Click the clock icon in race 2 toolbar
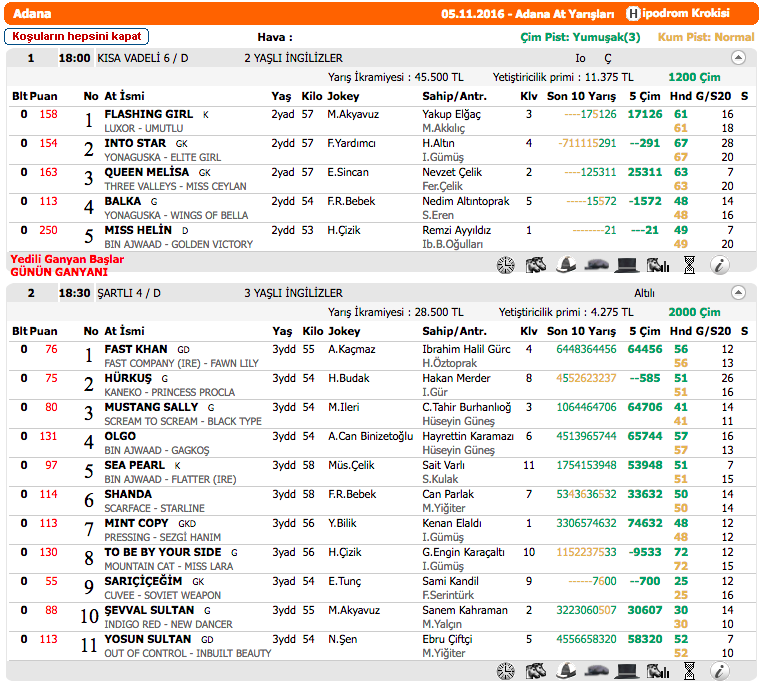Viewport: 767px width, 685px height. click(x=506, y=670)
